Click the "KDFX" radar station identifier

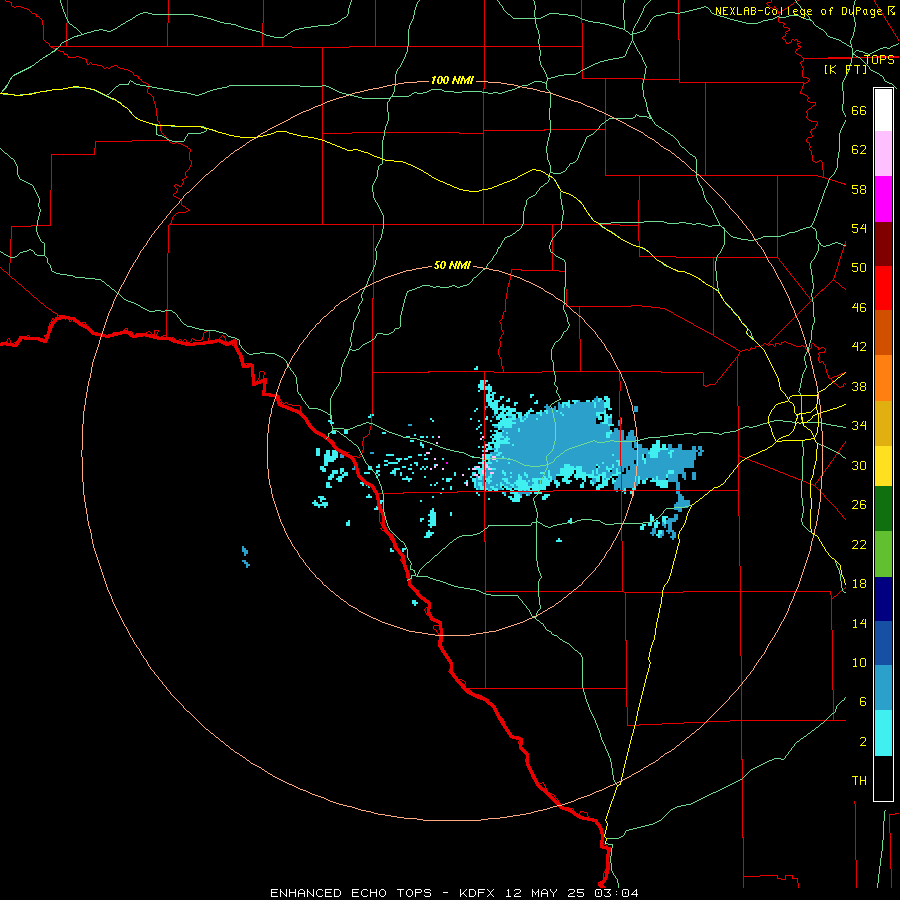click(478, 893)
